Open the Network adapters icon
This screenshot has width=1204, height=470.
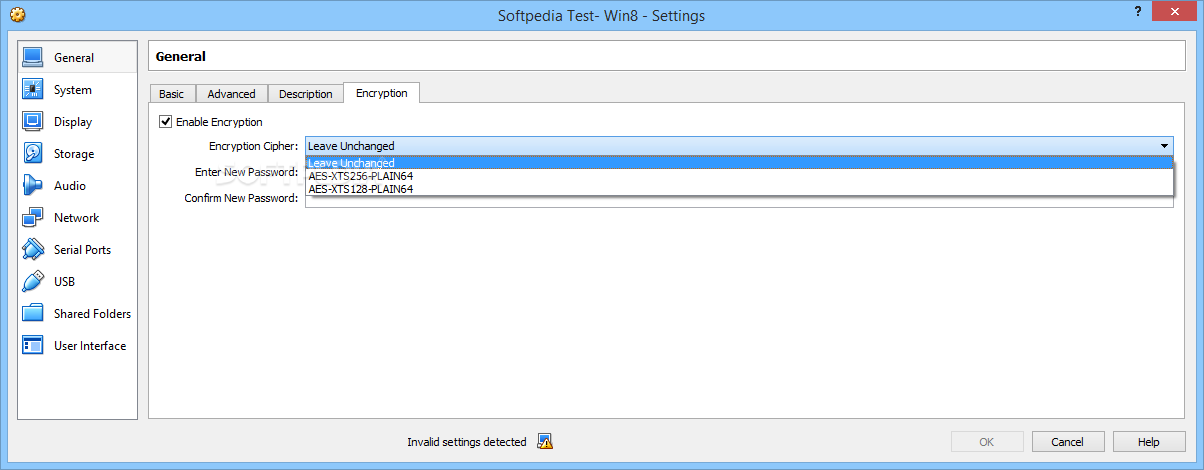(33, 218)
